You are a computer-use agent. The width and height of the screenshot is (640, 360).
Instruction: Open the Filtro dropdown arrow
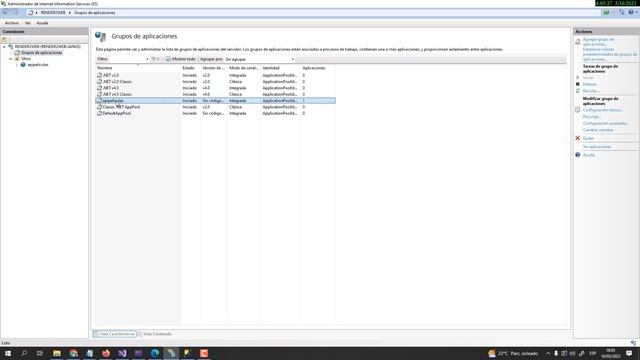tap(147, 60)
